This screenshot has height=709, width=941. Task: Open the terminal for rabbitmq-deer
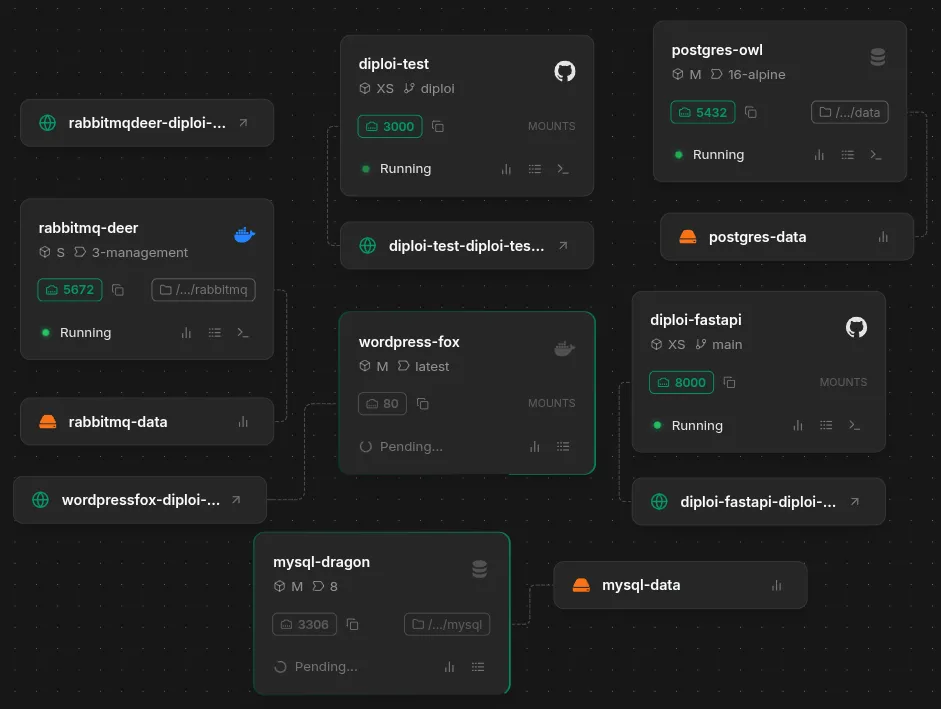point(243,332)
